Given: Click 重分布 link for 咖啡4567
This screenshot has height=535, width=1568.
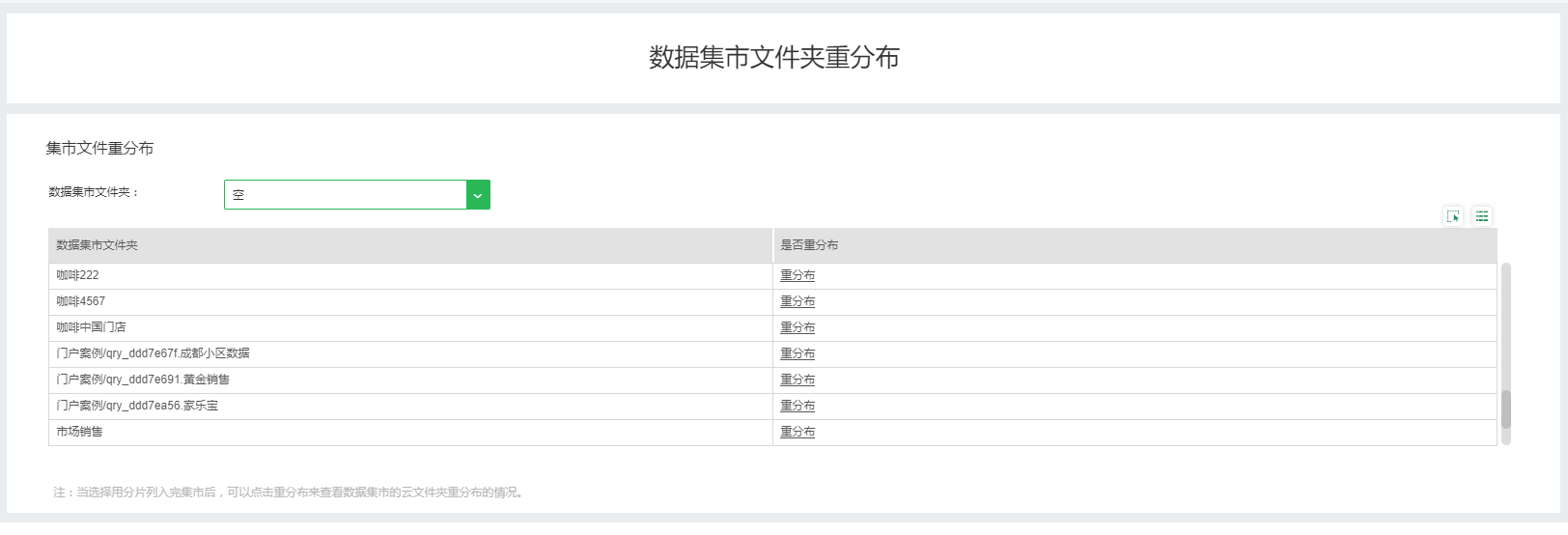Looking at the screenshot, I should [798, 302].
